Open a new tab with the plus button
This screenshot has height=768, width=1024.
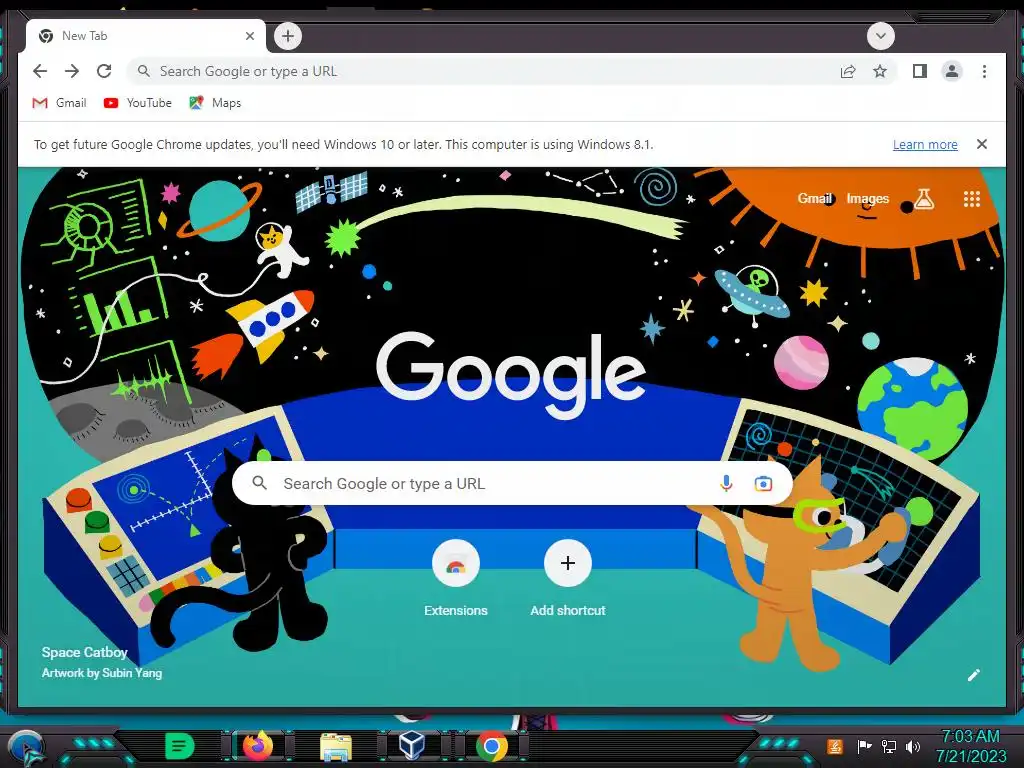[288, 36]
